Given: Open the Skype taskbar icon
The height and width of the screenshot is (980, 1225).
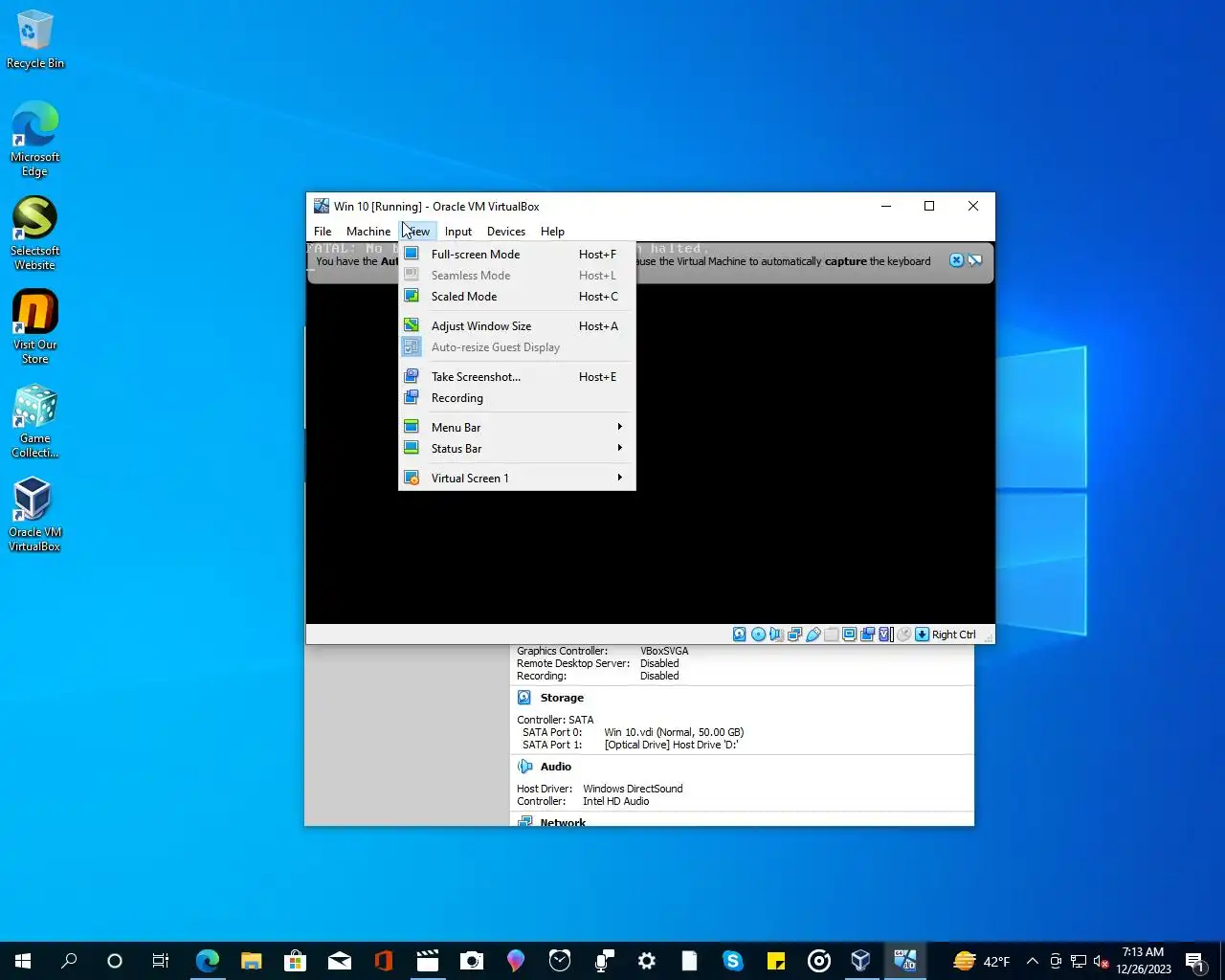Looking at the screenshot, I should click(x=733, y=961).
